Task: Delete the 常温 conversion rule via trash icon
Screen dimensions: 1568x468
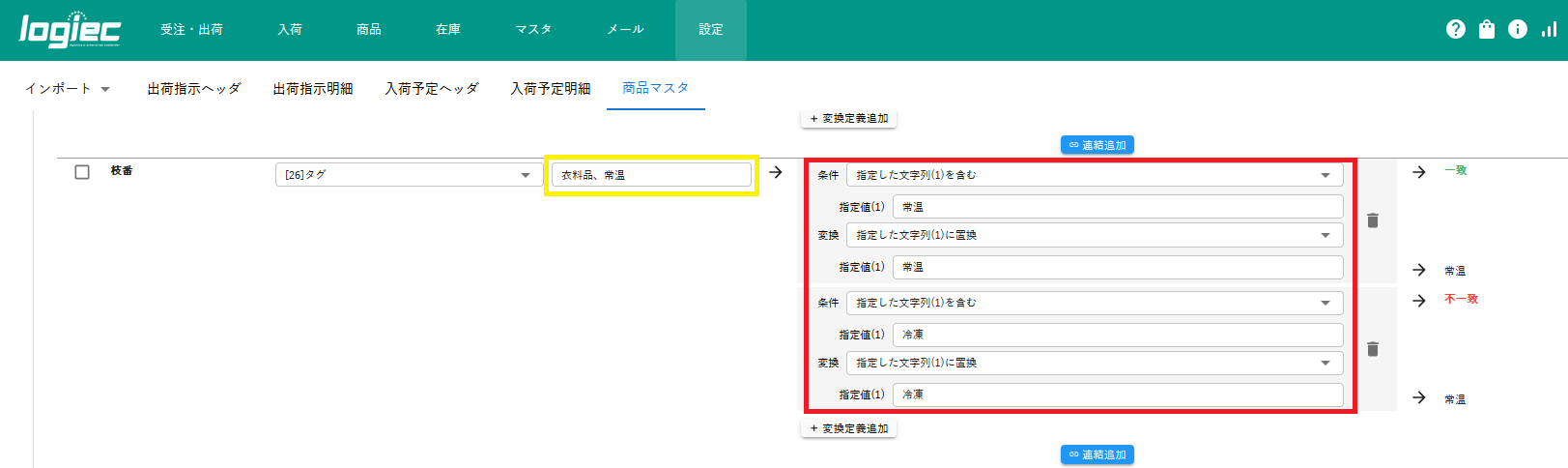Action: [1372, 221]
